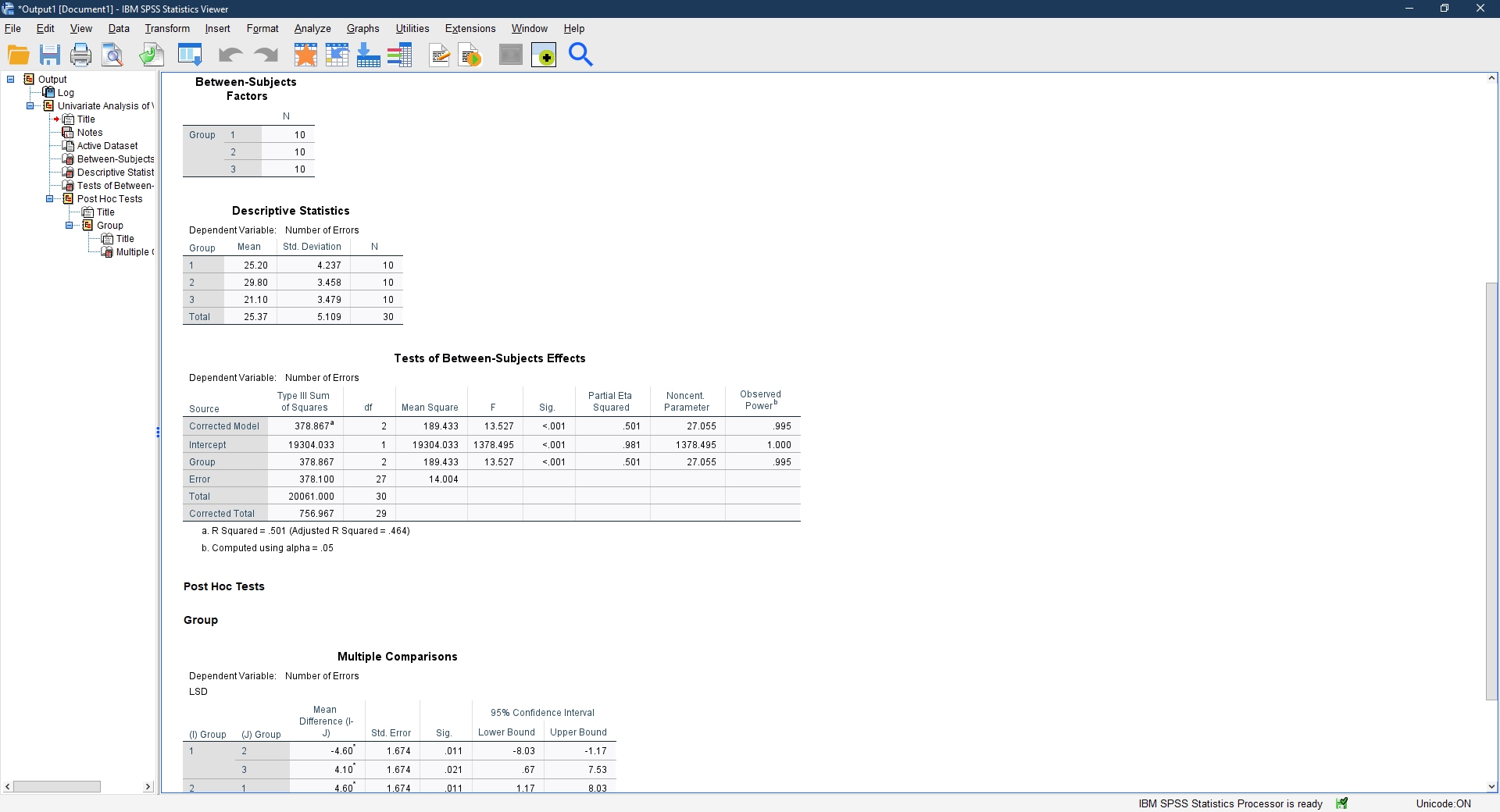The height and width of the screenshot is (812, 1500).
Task: Click the Print toolbar icon
Action: (x=81, y=55)
